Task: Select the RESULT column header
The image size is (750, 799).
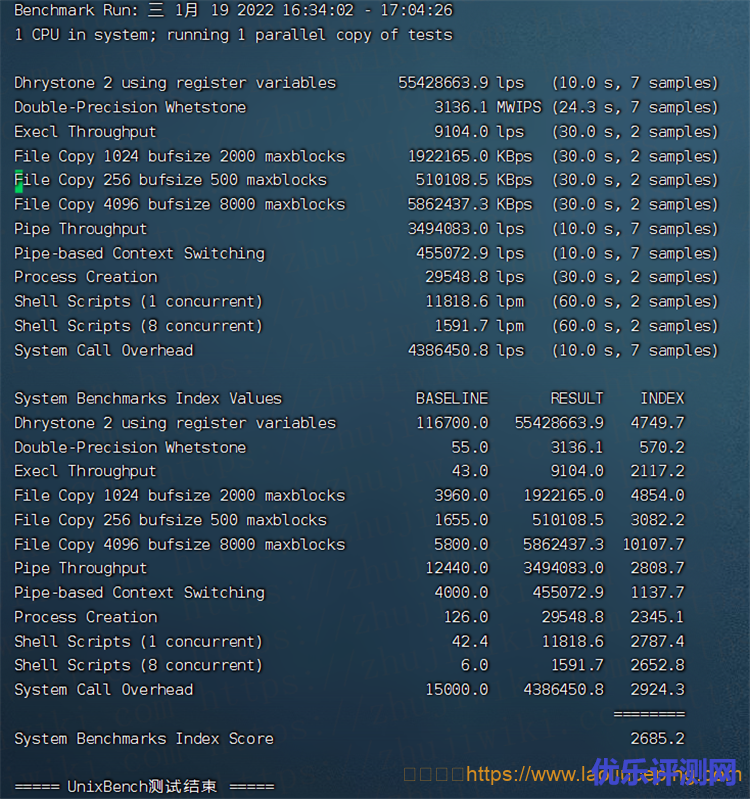Action: point(577,399)
